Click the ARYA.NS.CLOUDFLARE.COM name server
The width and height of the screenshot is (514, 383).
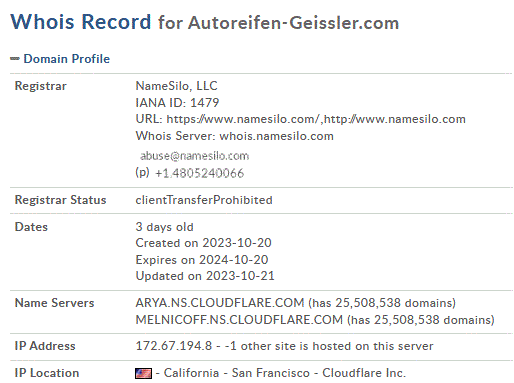tap(220, 303)
